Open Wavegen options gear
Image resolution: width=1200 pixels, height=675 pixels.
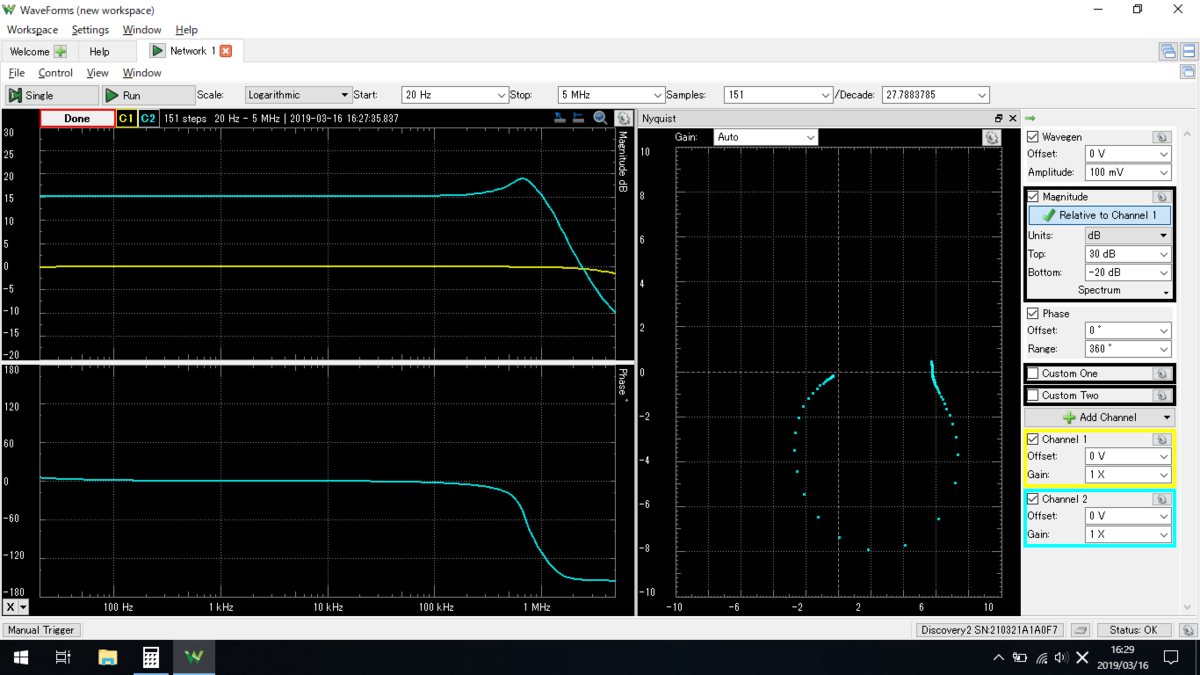point(1161,137)
